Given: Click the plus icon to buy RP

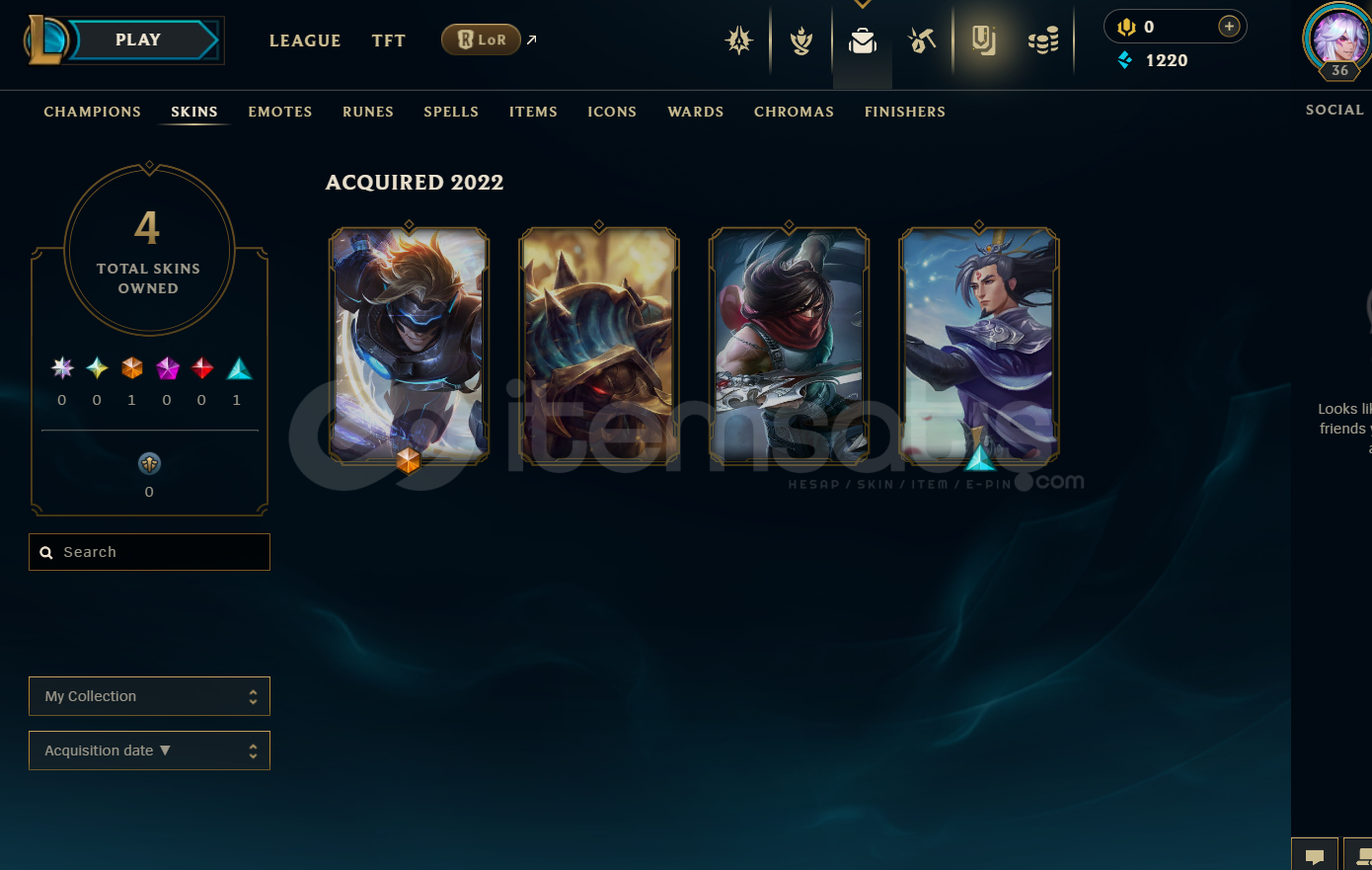Looking at the screenshot, I should click(x=1229, y=27).
